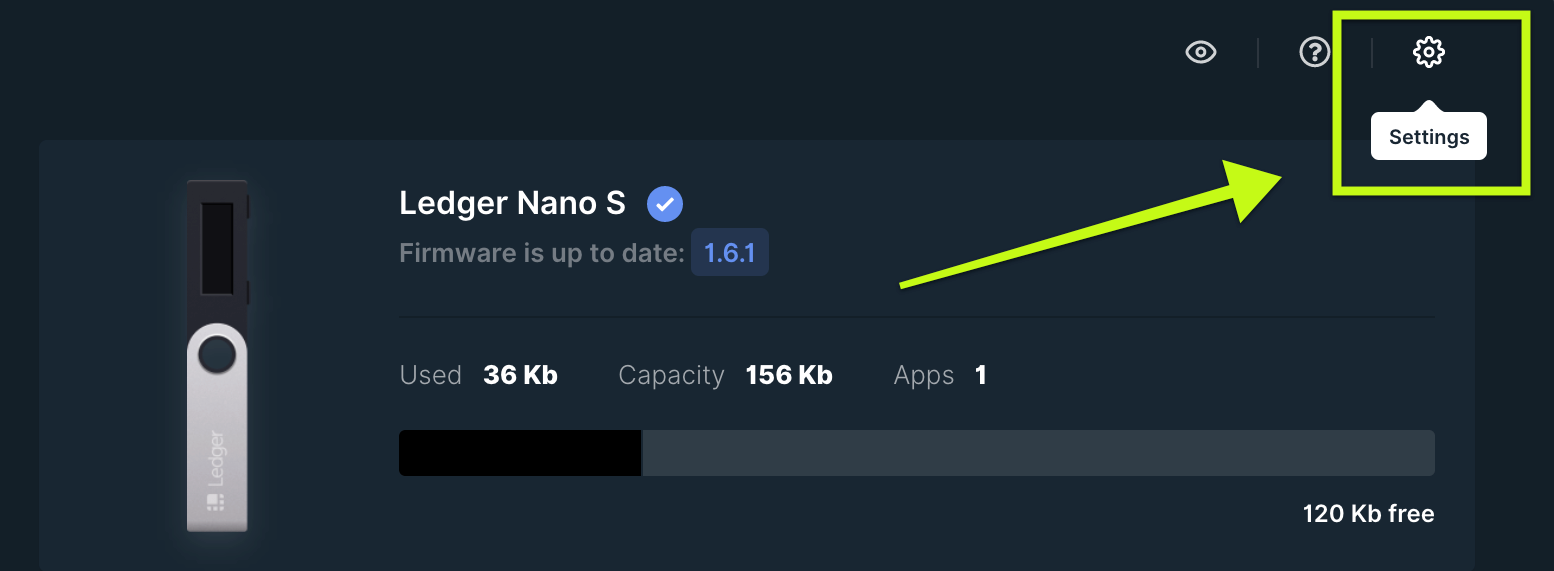Click the round hole on device swivel cover

pos(217,356)
